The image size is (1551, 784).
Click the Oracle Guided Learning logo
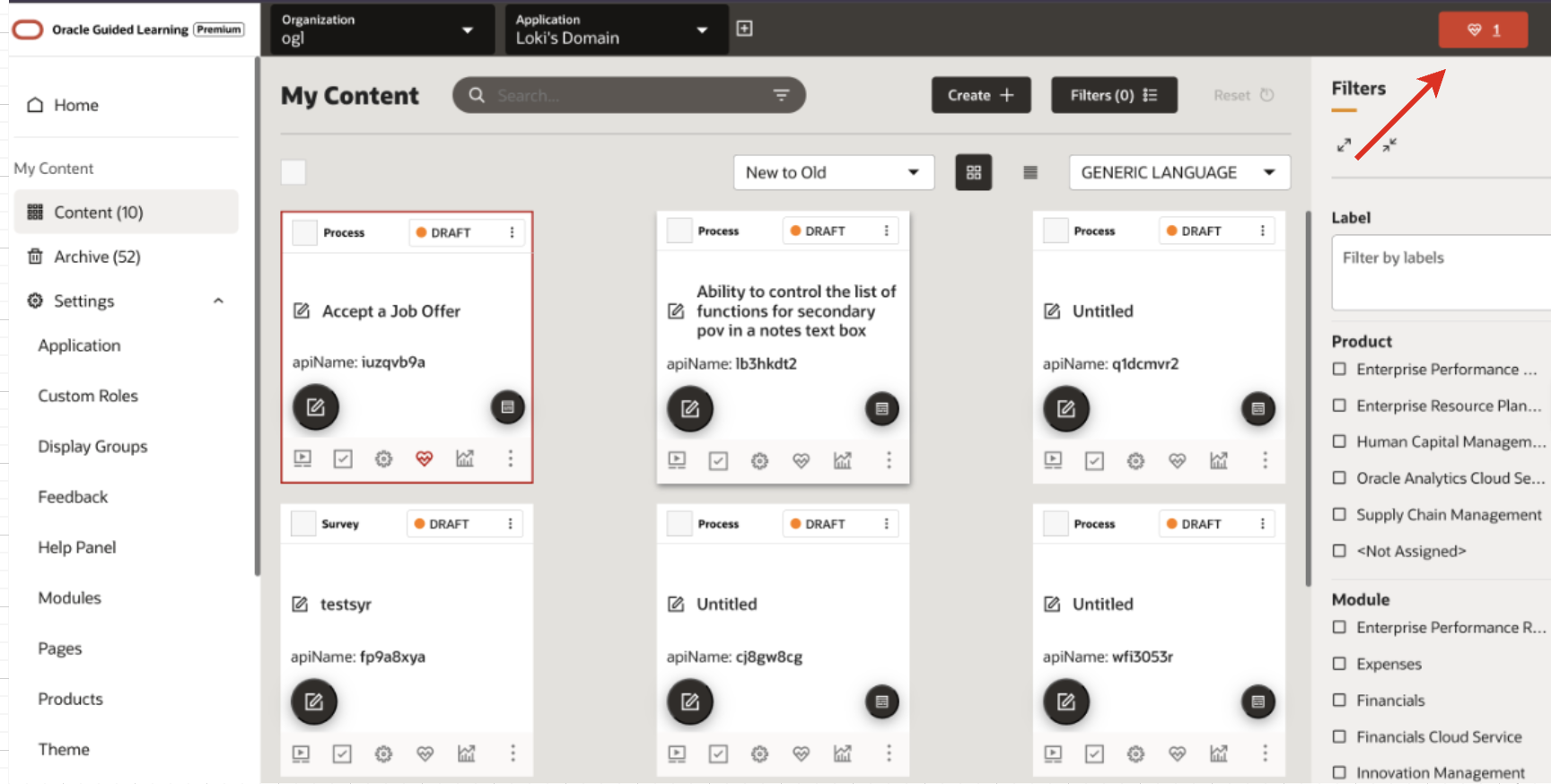pos(127,30)
